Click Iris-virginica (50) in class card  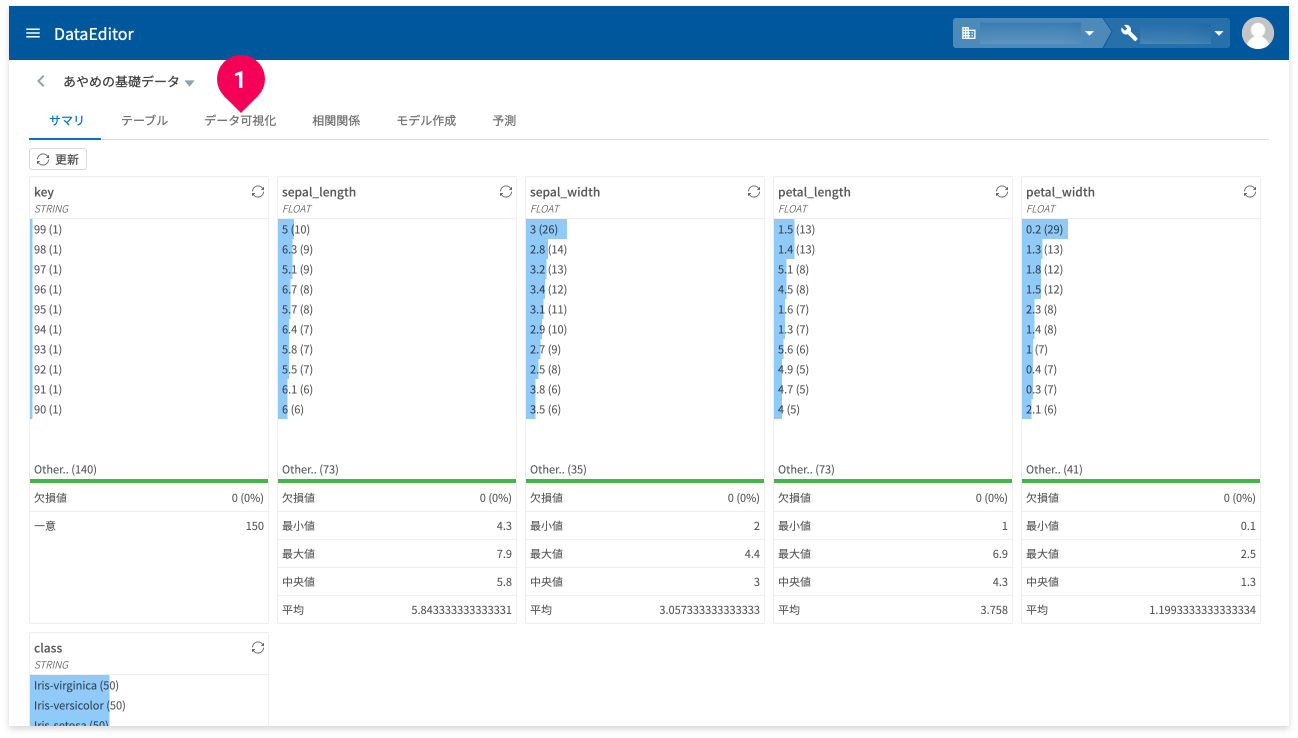pyautogui.click(x=148, y=685)
